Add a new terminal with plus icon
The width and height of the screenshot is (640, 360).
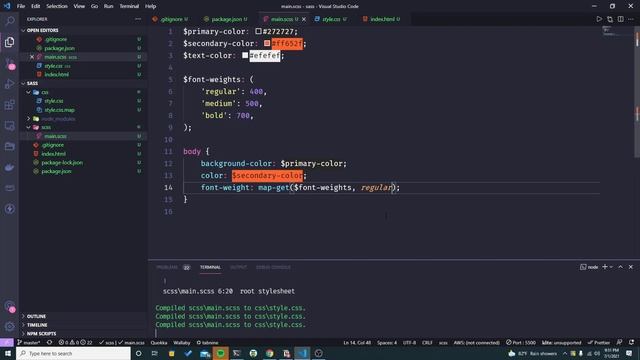tap(605, 267)
